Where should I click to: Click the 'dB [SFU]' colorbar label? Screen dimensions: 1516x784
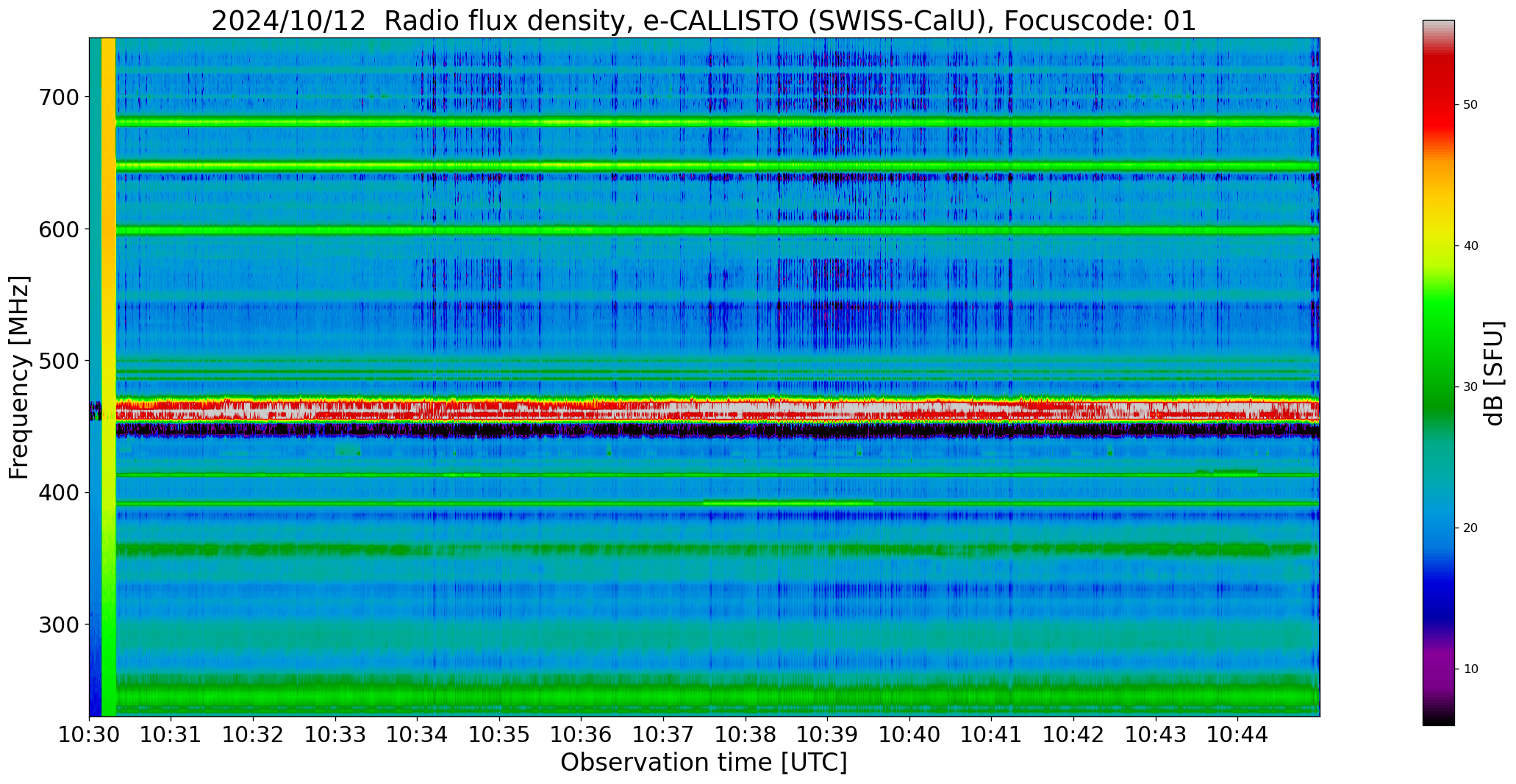[1493, 373]
